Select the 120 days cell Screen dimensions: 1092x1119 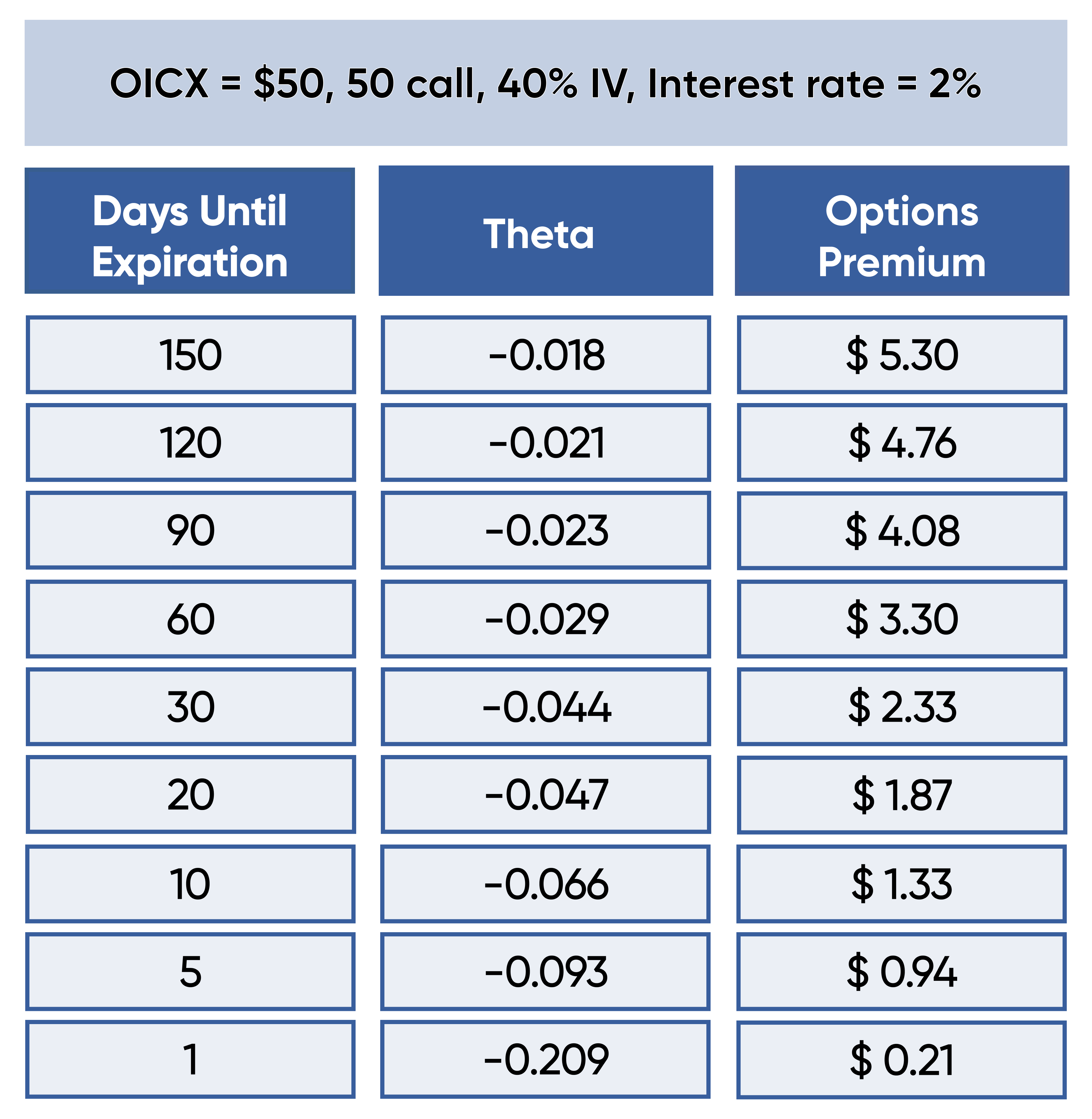pos(190,443)
